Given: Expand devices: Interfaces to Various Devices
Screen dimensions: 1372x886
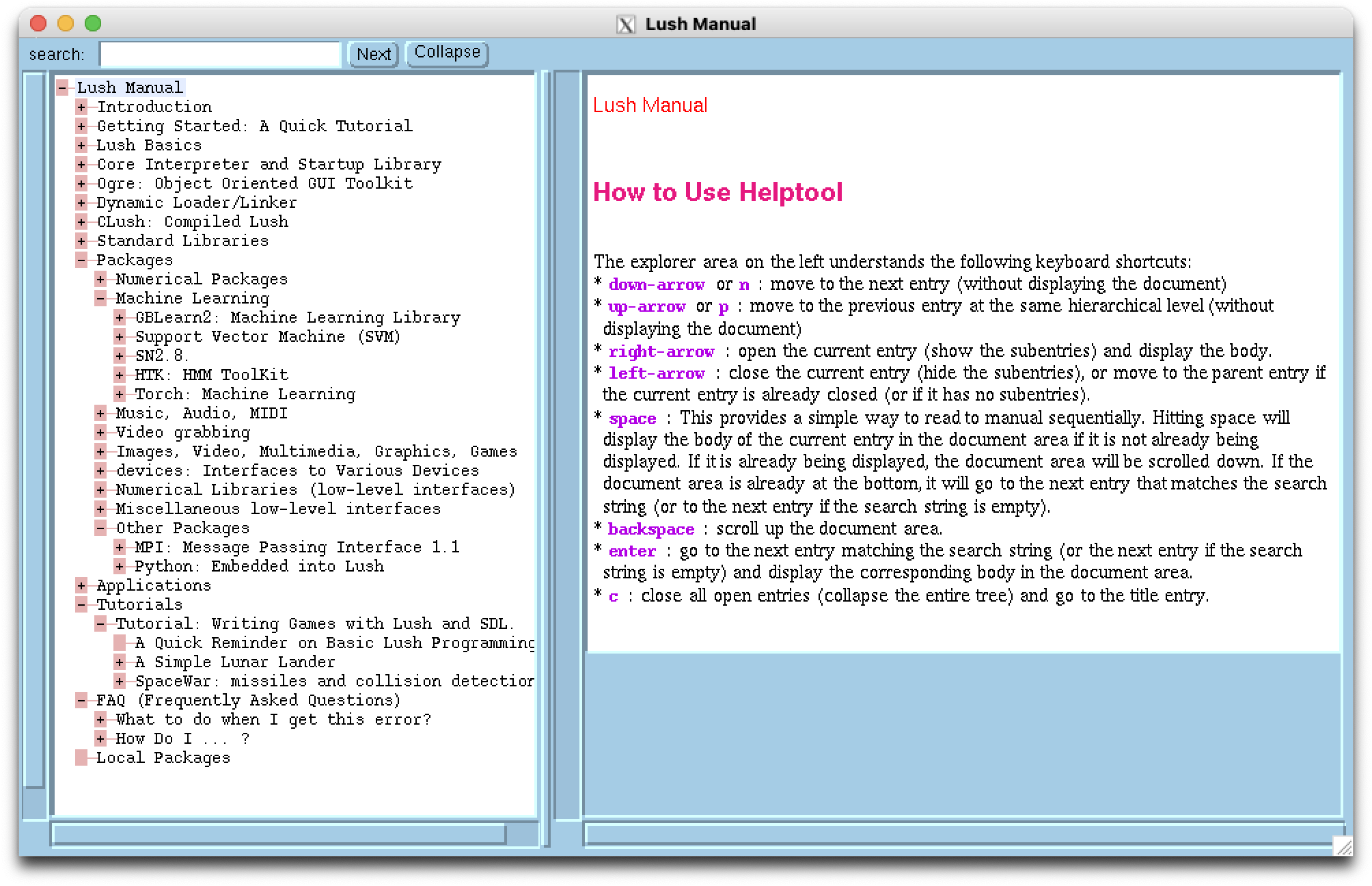Looking at the screenshot, I should 100,470.
